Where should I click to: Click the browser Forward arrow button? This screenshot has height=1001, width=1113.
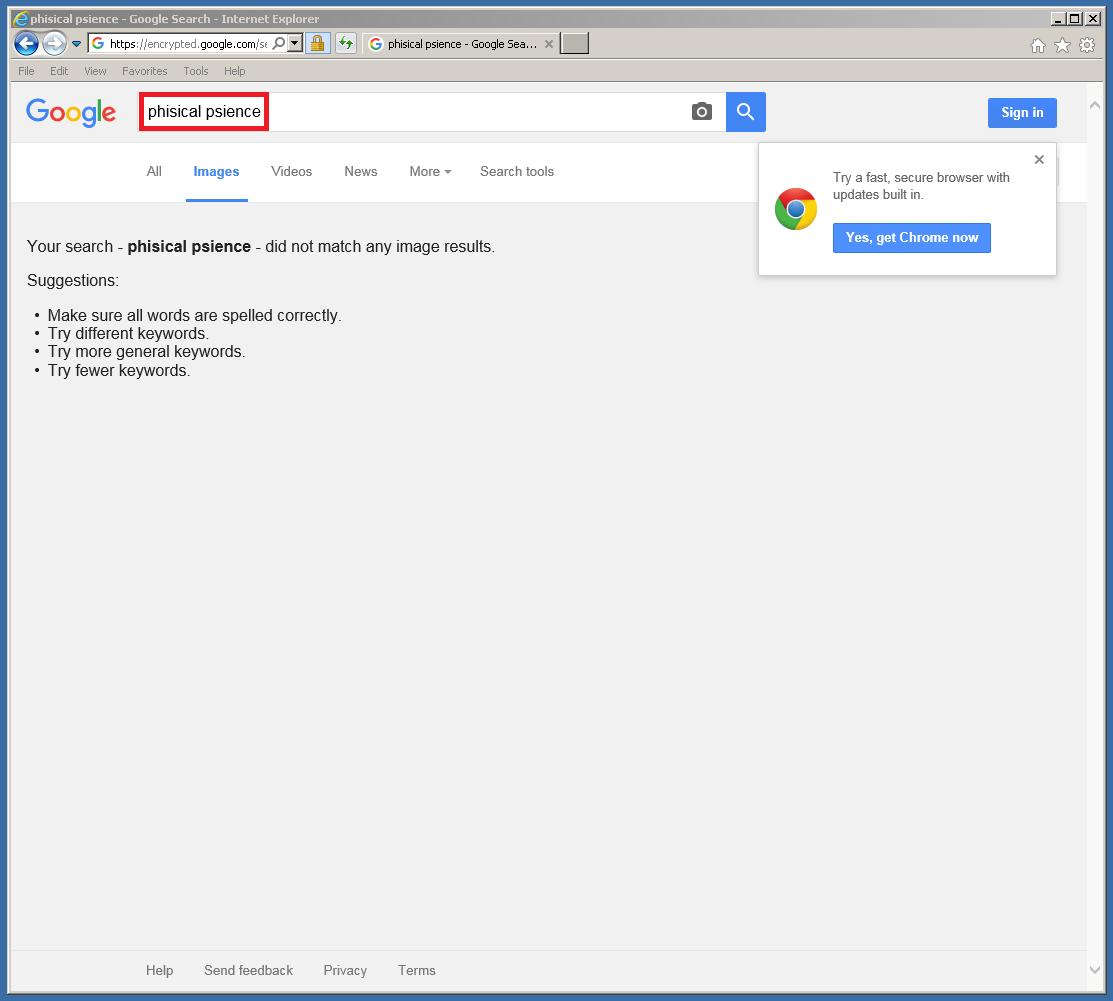[x=54, y=44]
